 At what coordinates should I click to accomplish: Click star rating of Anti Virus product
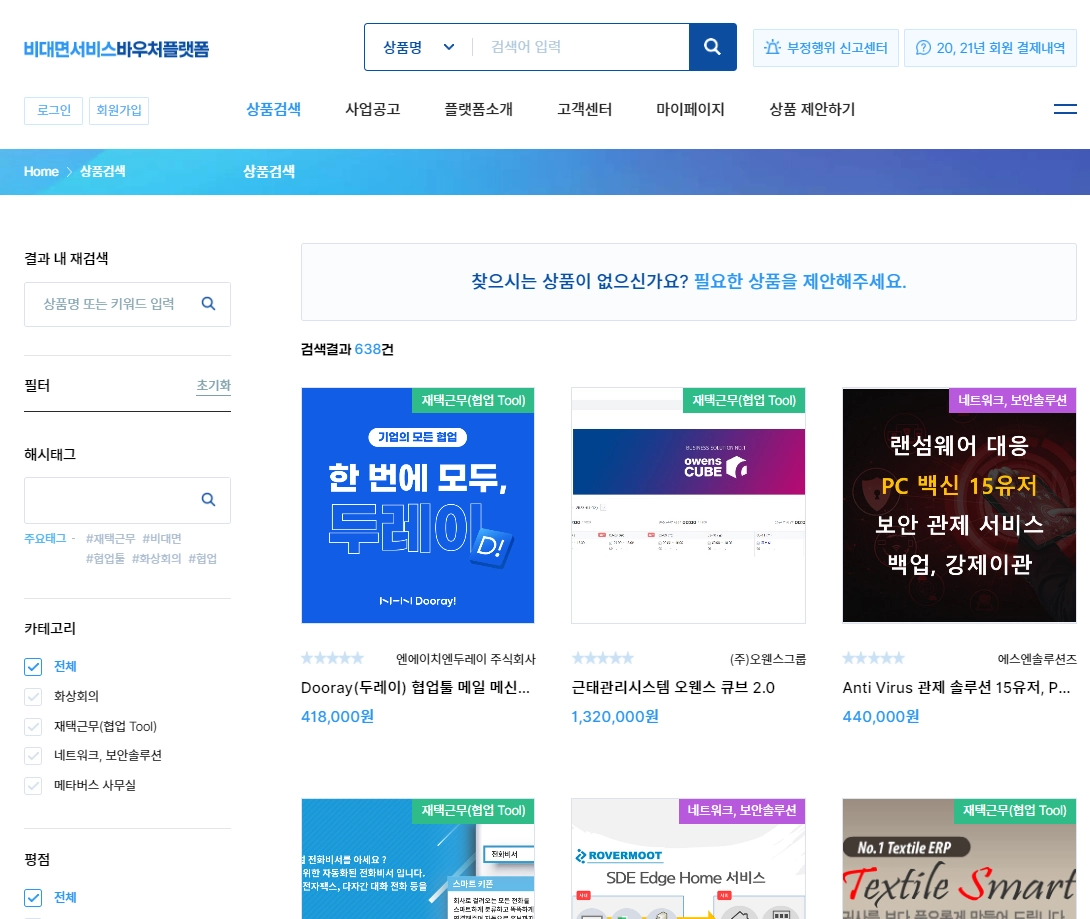click(x=874, y=658)
